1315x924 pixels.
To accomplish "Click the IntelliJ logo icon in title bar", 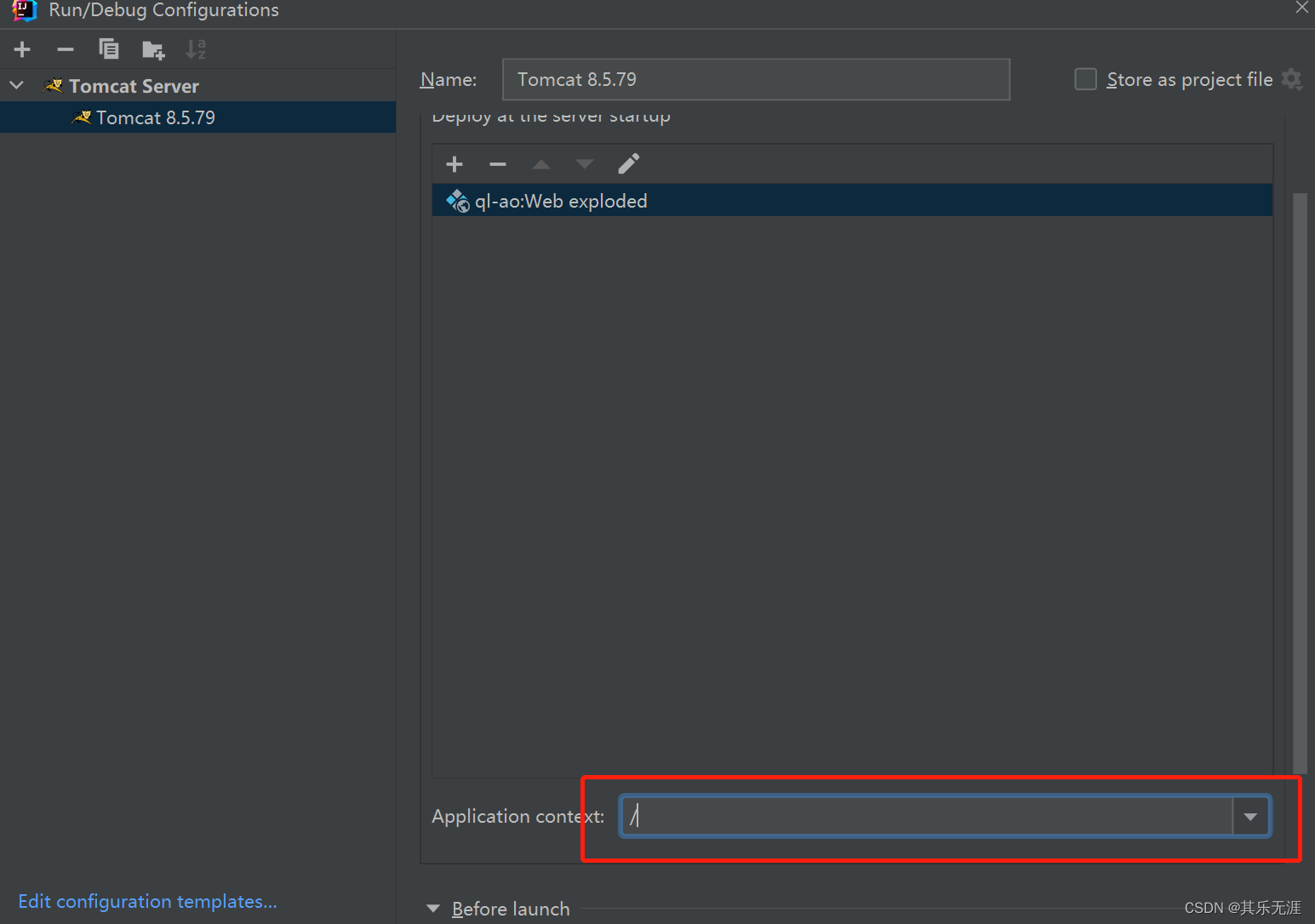I will pos(24,9).
